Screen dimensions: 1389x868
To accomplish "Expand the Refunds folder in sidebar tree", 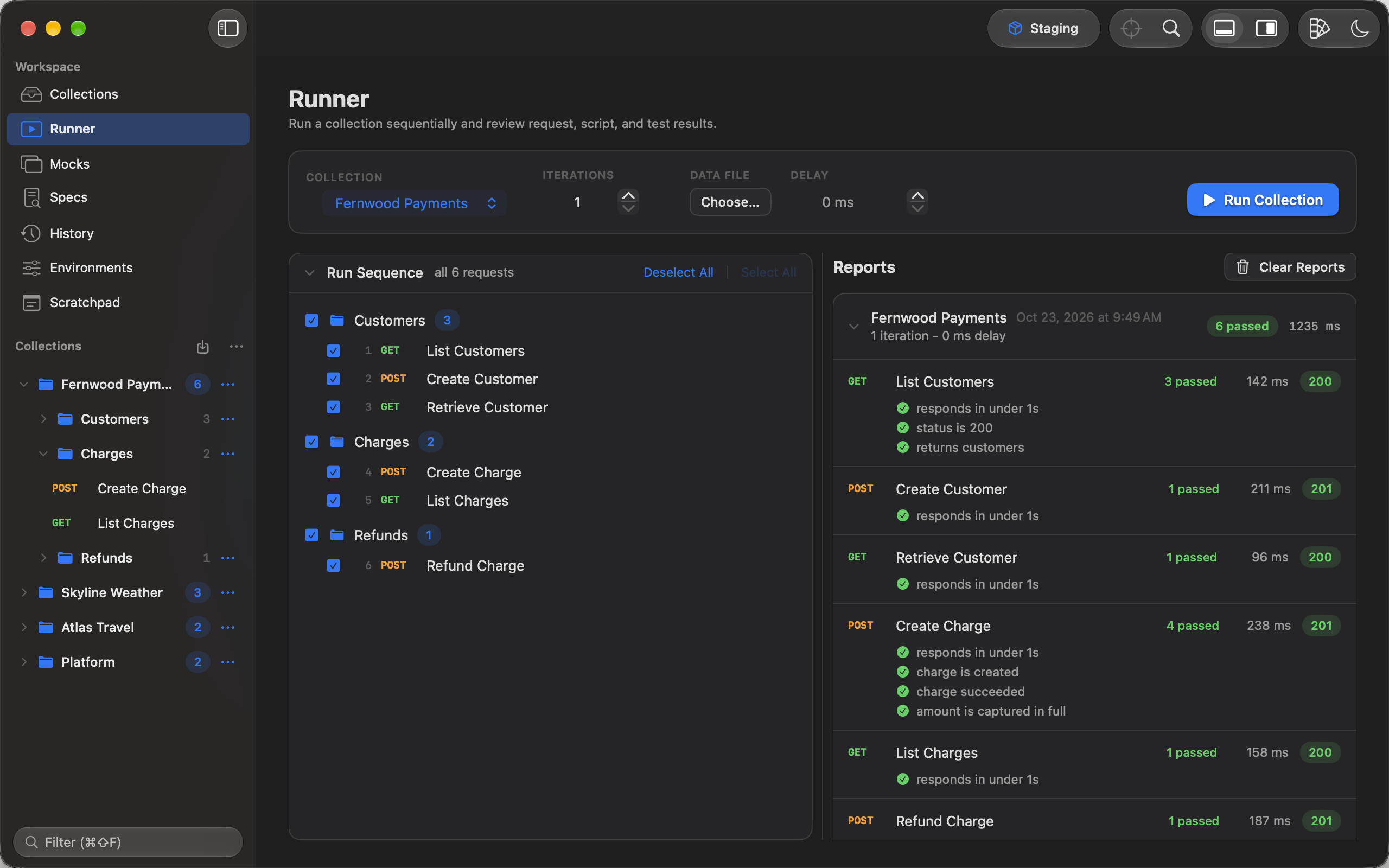I will (43, 558).
